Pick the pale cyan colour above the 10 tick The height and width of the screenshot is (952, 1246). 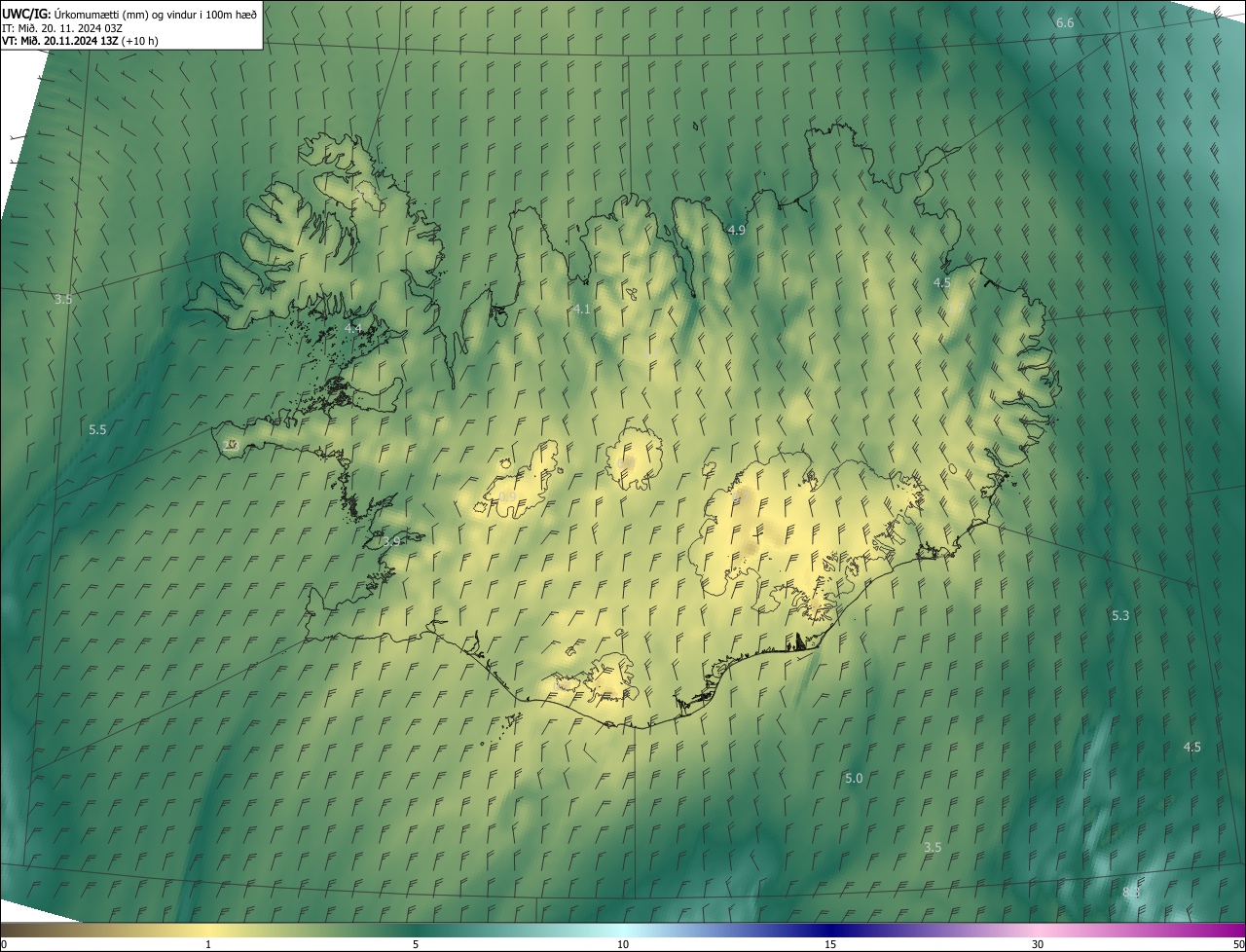point(623,930)
